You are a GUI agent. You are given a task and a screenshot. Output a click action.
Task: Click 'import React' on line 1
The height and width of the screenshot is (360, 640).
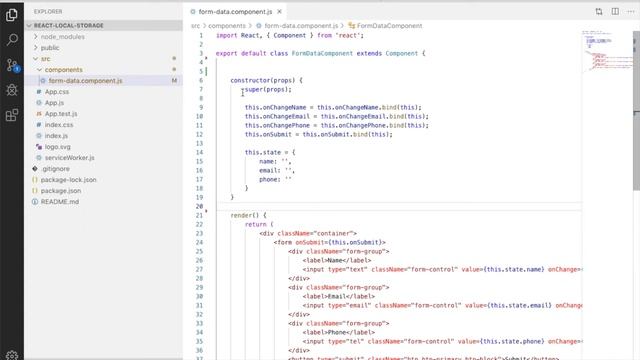coord(238,36)
